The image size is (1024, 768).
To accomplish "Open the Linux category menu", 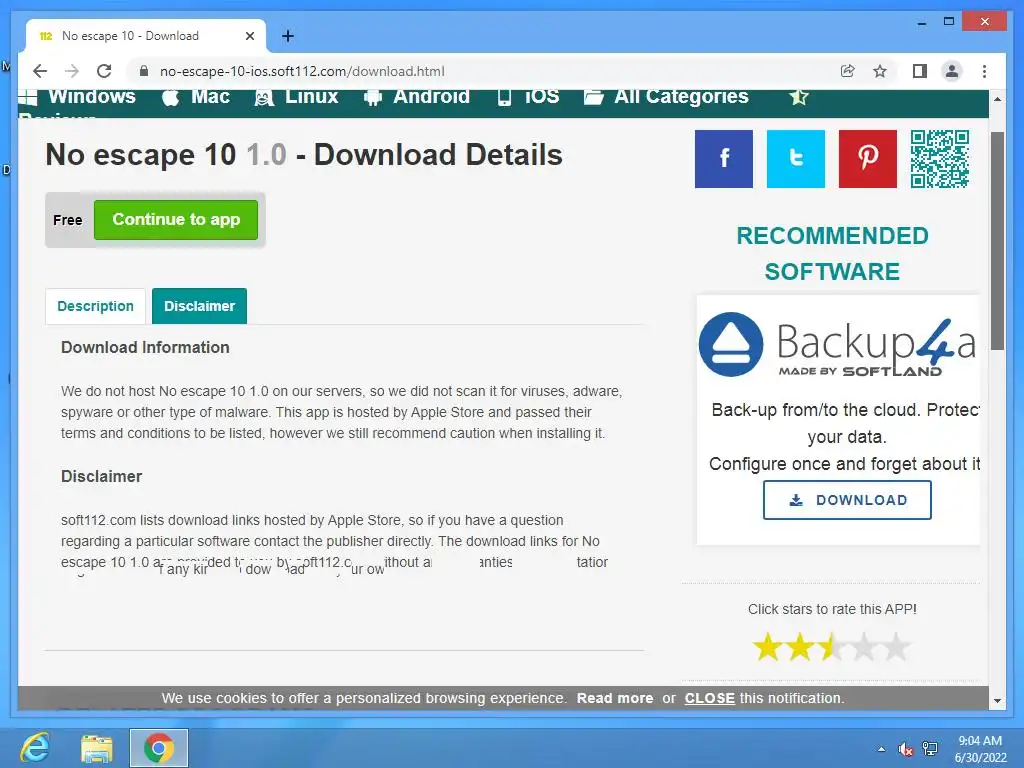I will (x=296, y=97).
